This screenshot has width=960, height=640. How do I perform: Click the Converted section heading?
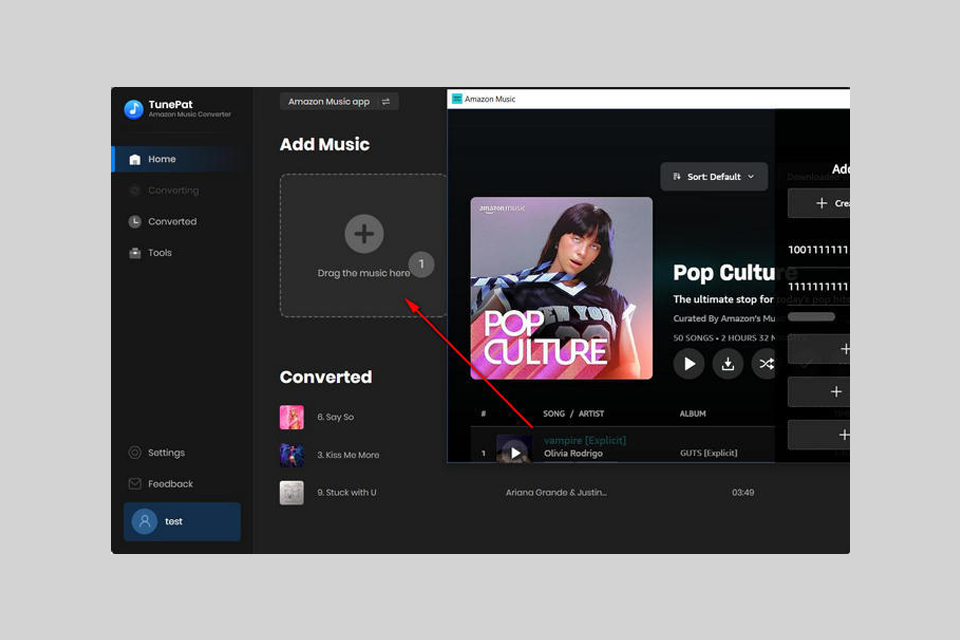coord(326,377)
